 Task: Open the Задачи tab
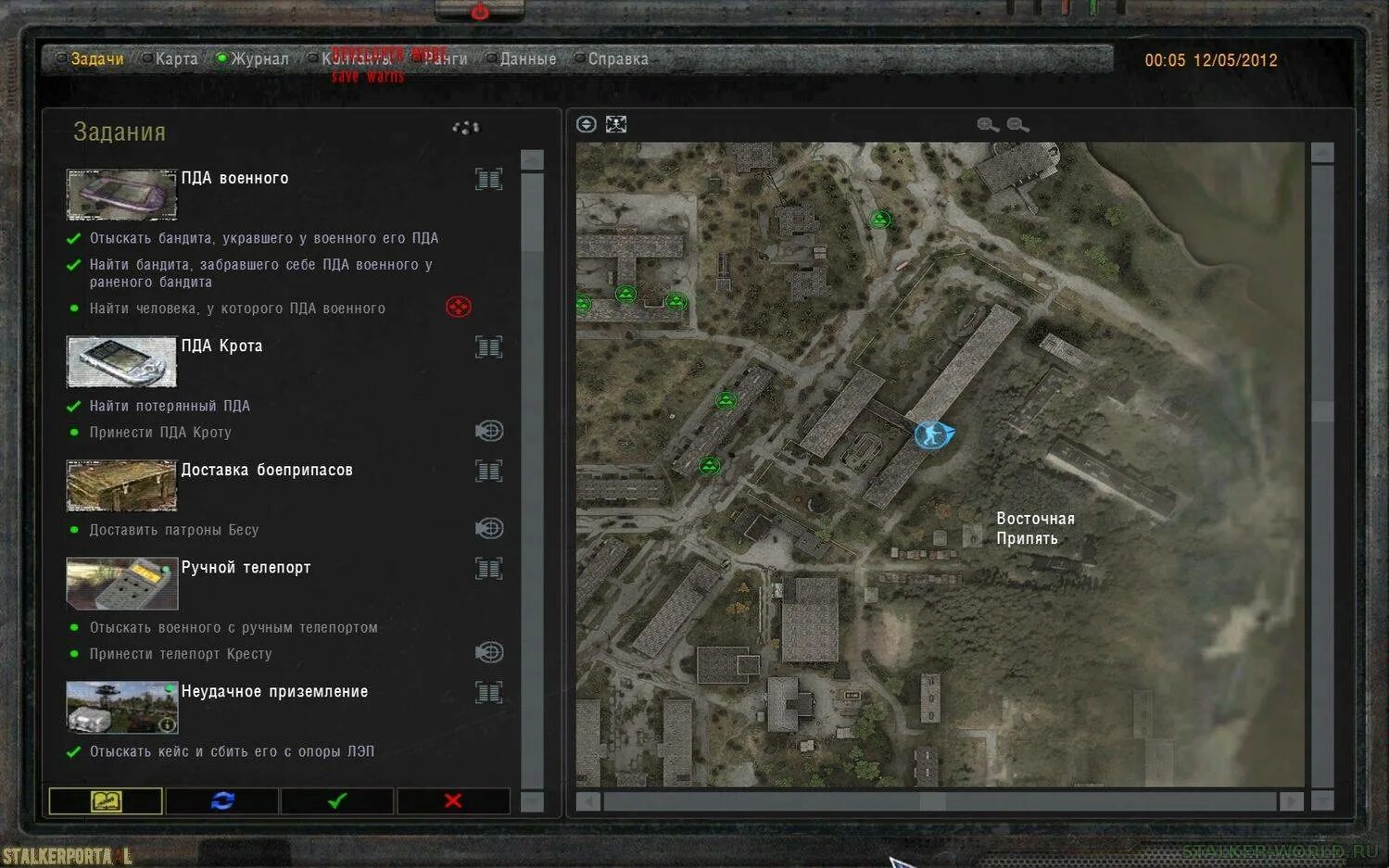pyautogui.click(x=97, y=59)
